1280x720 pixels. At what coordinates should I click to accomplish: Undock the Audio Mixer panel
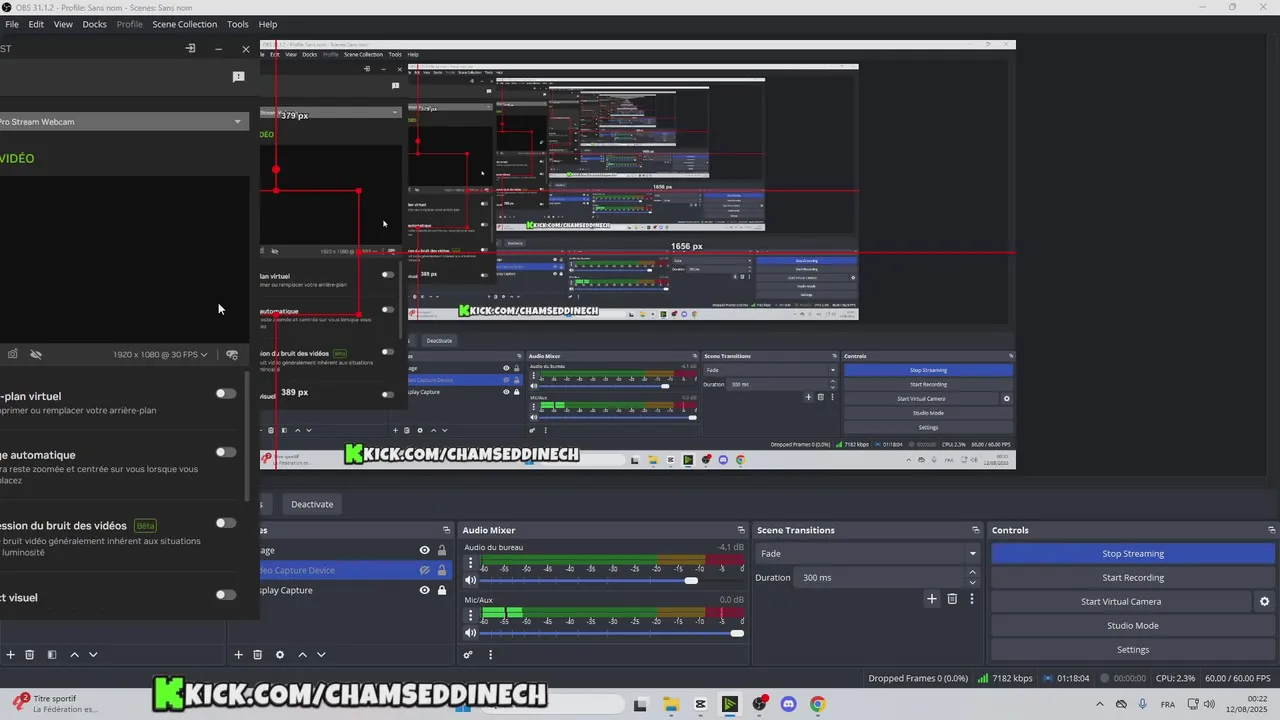pos(741,530)
